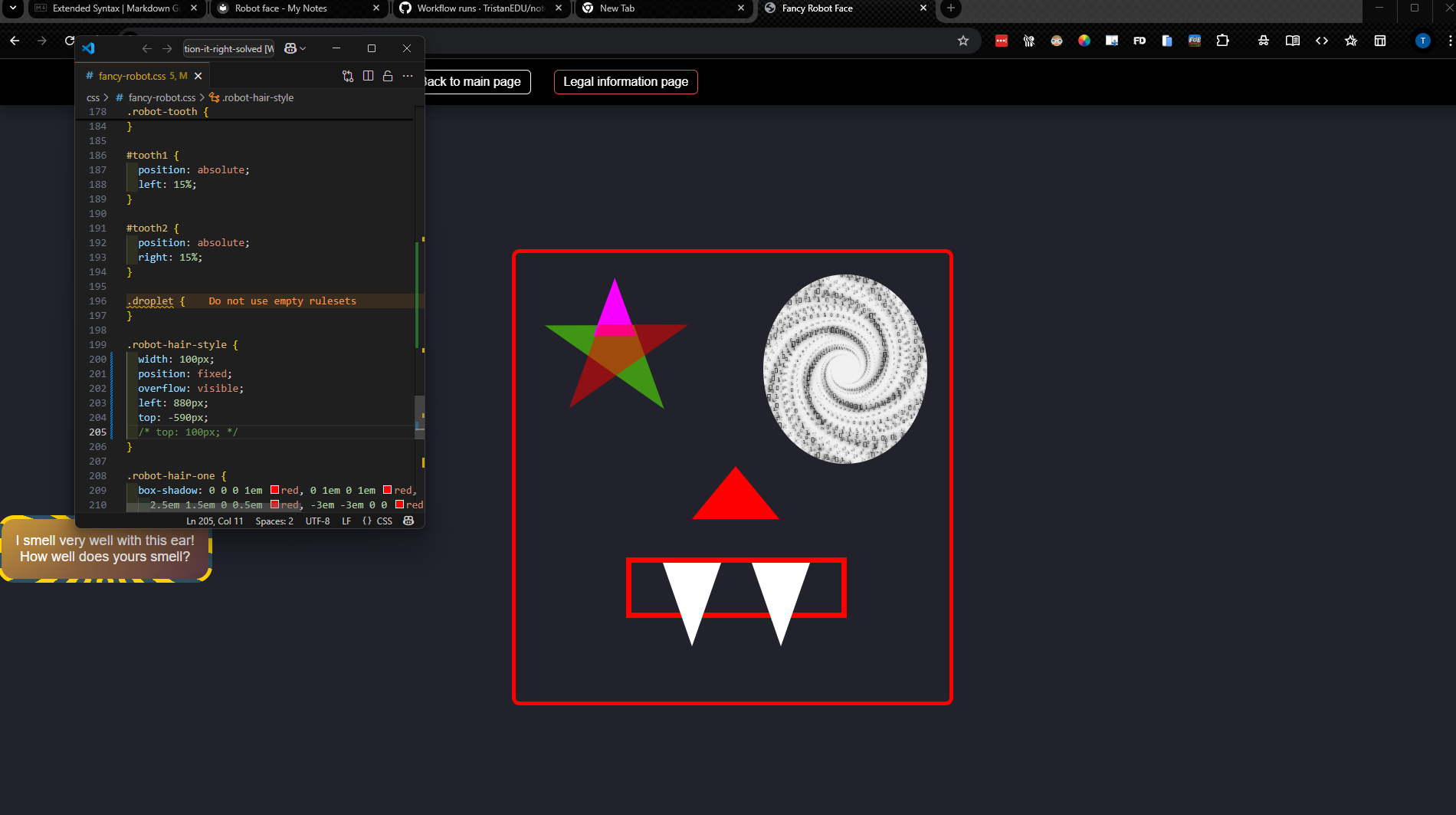Viewport: 1456px width, 815px height.
Task: Open the Copilot chat icon in VS Code title bar
Action: (x=290, y=48)
